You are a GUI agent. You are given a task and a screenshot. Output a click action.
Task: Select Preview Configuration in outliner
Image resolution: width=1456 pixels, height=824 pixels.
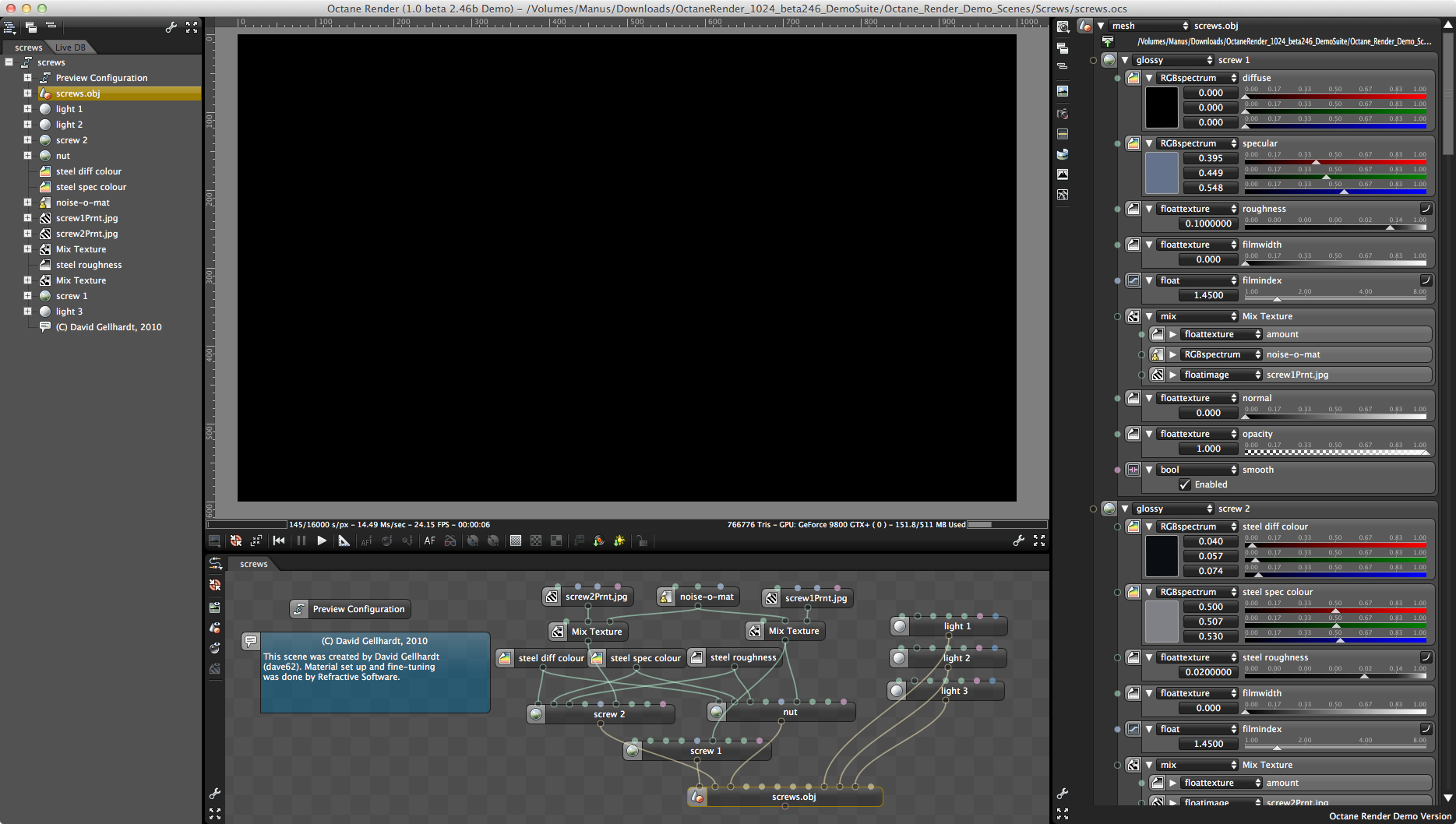coord(101,78)
